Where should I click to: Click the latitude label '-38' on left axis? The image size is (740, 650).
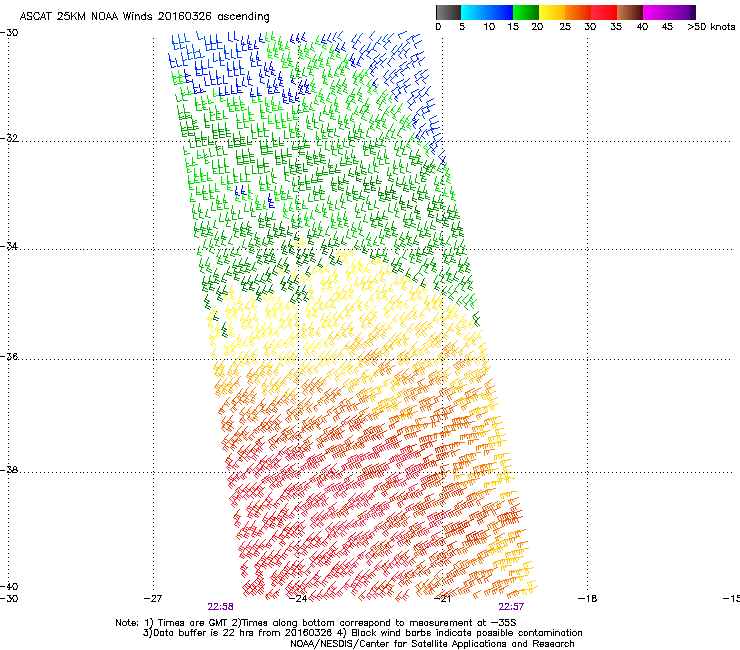click(9, 470)
